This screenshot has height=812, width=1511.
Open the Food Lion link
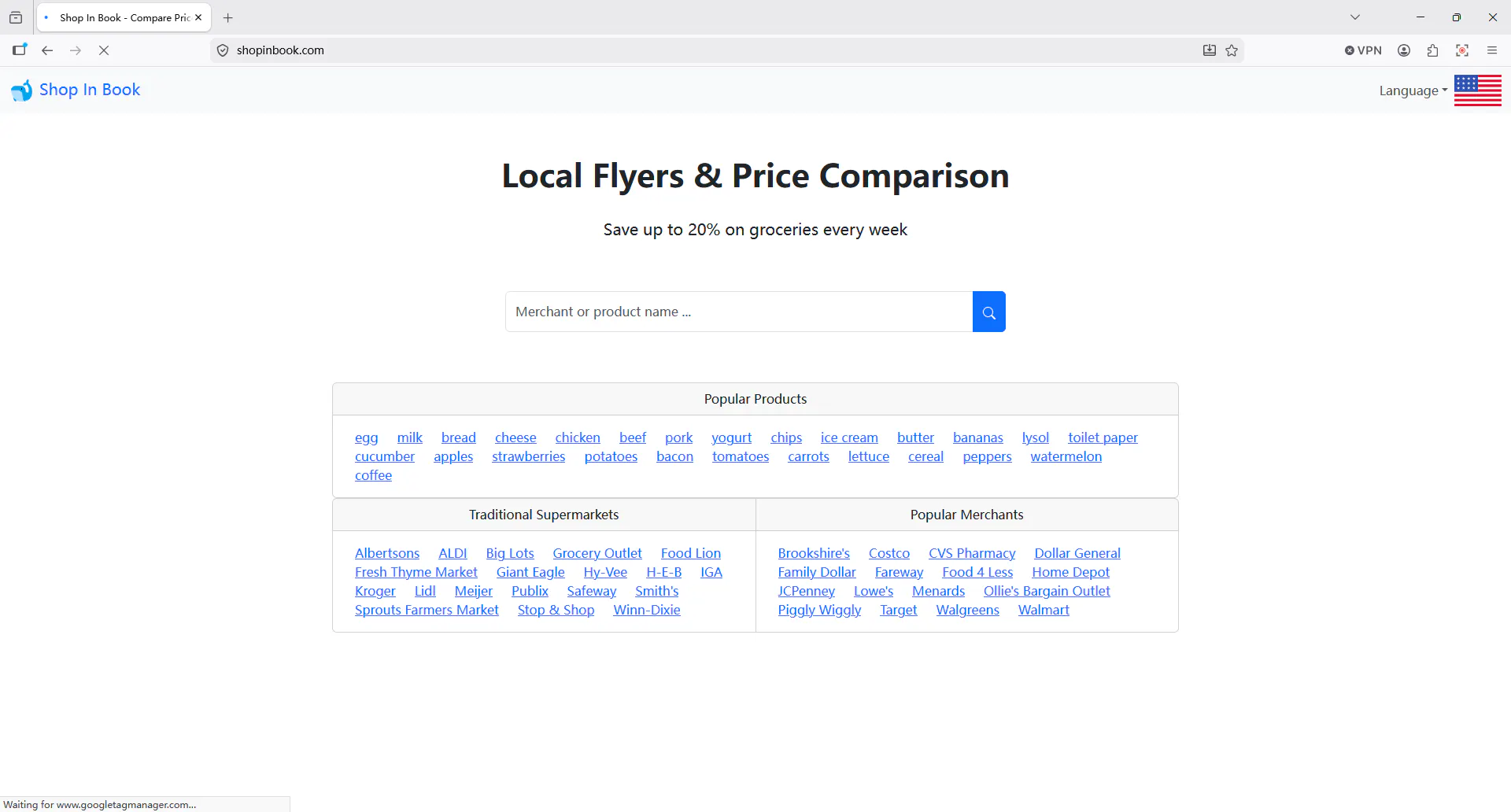point(691,553)
